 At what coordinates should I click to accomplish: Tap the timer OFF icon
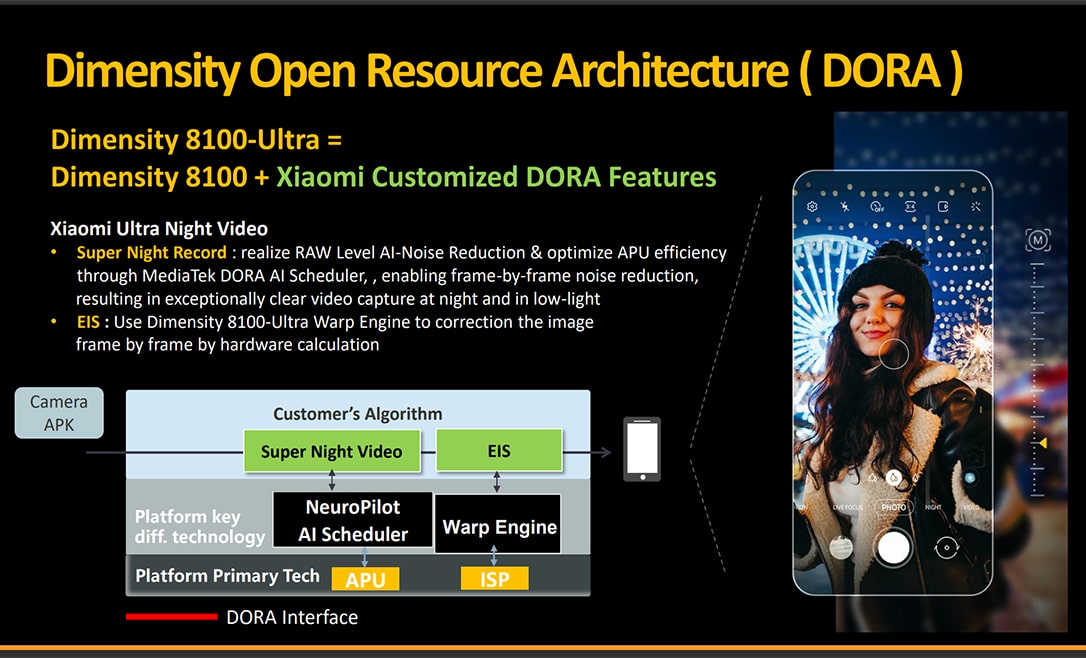pos(877,207)
